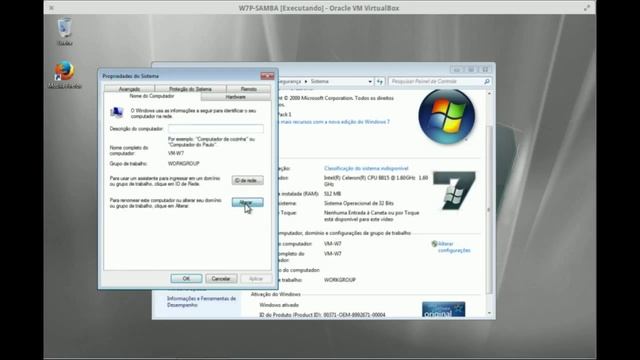Click the shield icon beside Alterar configurações
The width and height of the screenshot is (640, 360).
pos(434,244)
